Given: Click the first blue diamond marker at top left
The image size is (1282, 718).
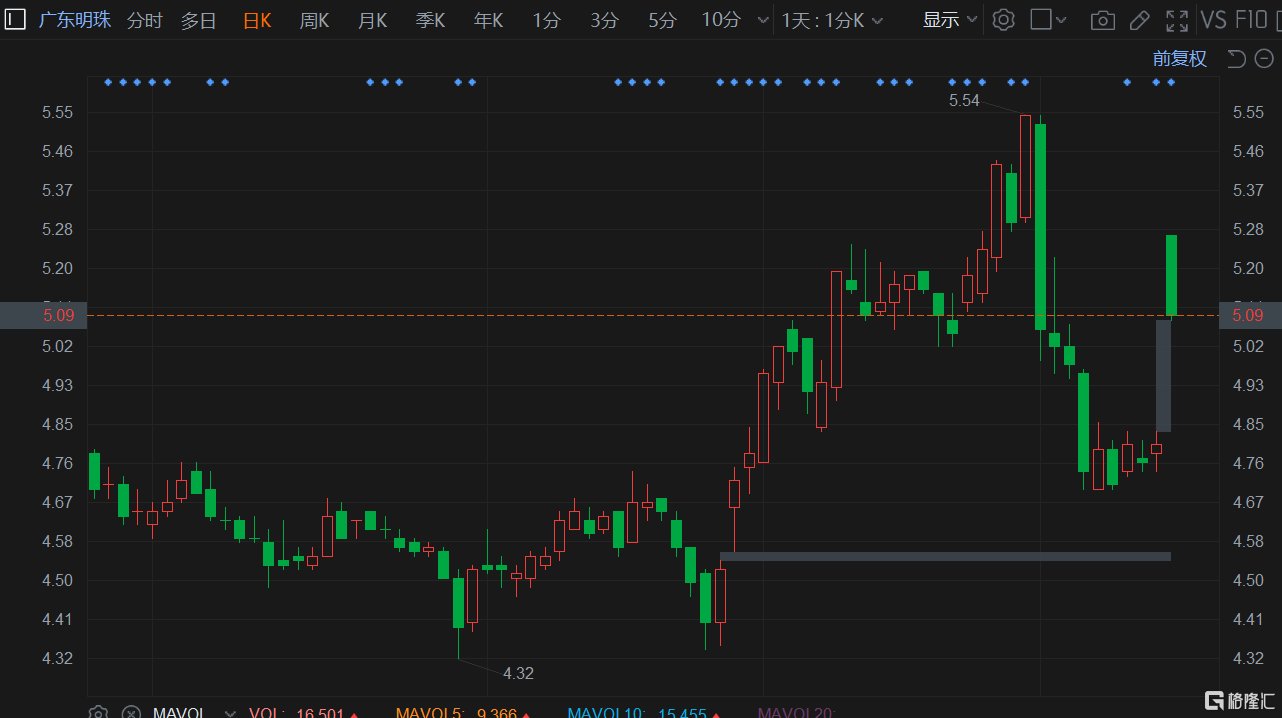Looking at the screenshot, I should 108,82.
